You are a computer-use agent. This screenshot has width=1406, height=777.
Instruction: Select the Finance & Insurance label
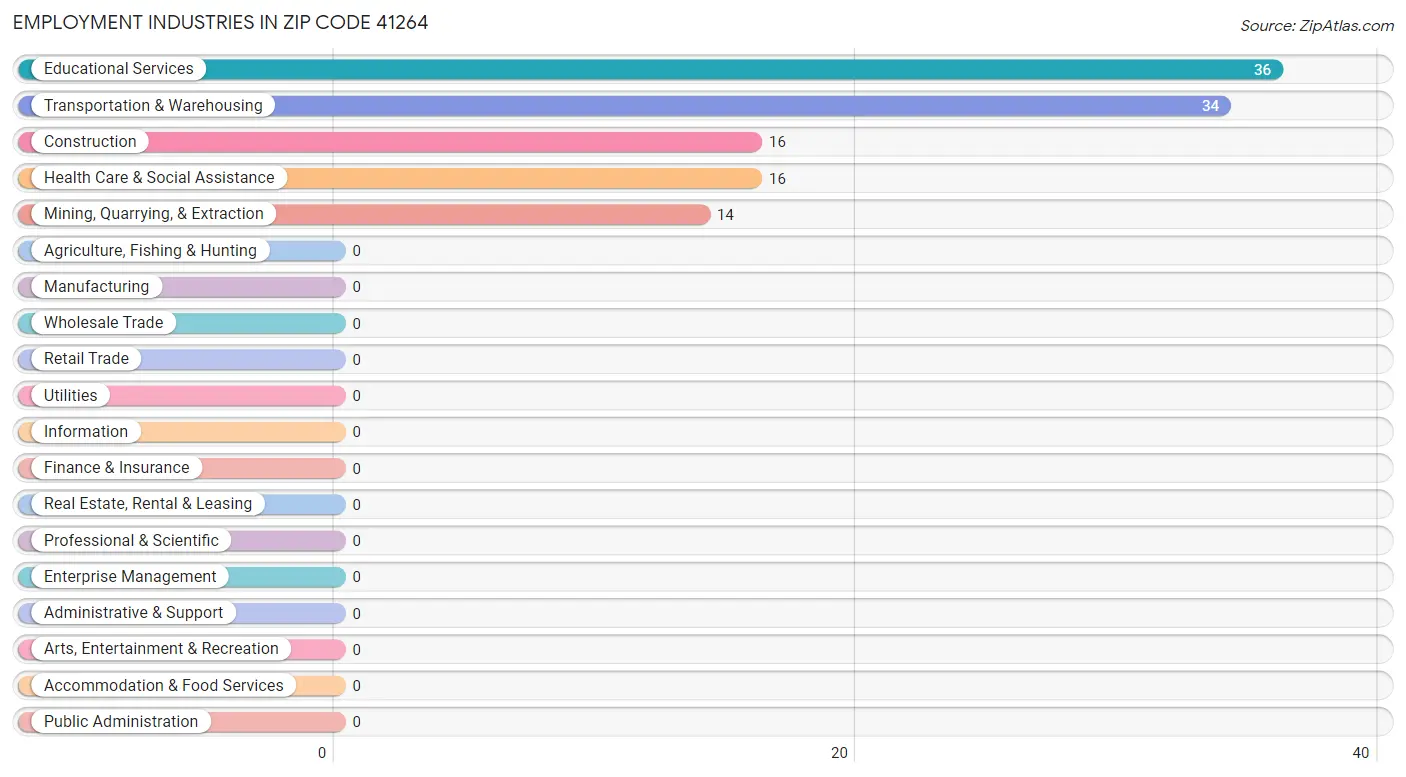click(x=116, y=468)
